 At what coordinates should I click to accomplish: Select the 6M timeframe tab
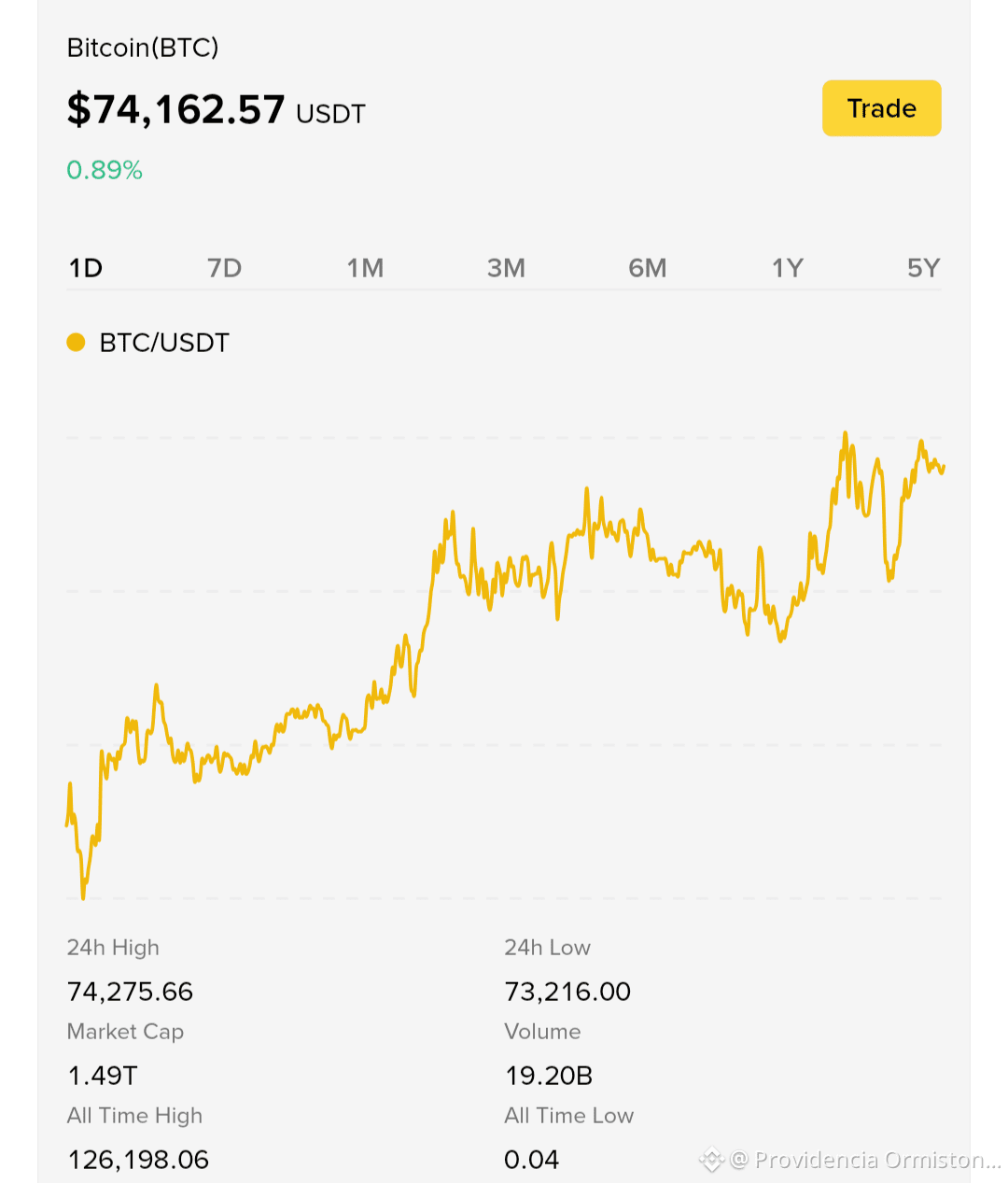pyautogui.click(x=647, y=269)
